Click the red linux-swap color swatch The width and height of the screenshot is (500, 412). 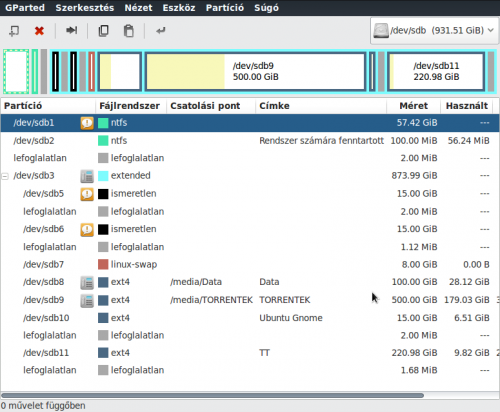click(x=103, y=265)
